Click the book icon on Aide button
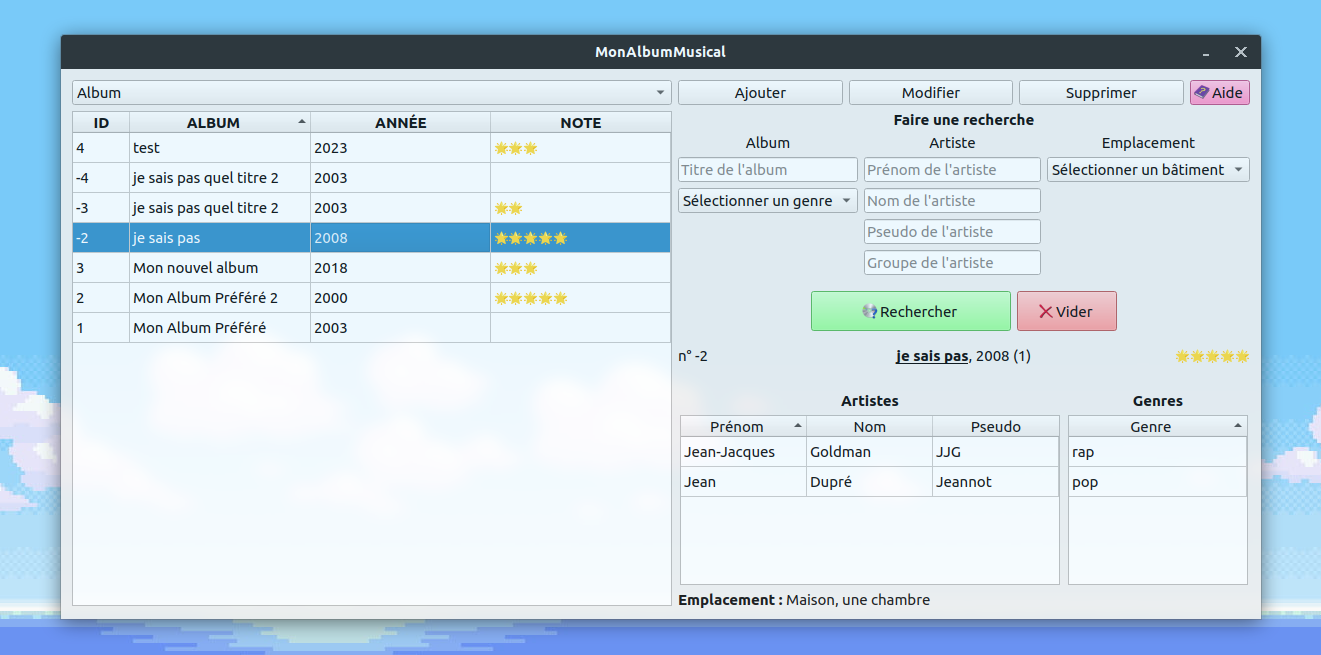 point(1201,92)
